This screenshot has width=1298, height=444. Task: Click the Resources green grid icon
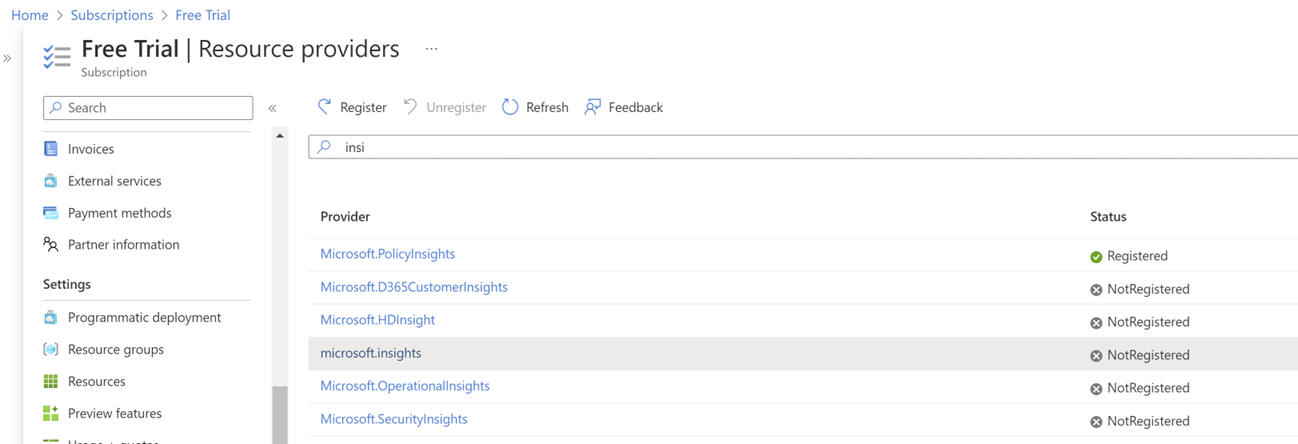pos(51,381)
